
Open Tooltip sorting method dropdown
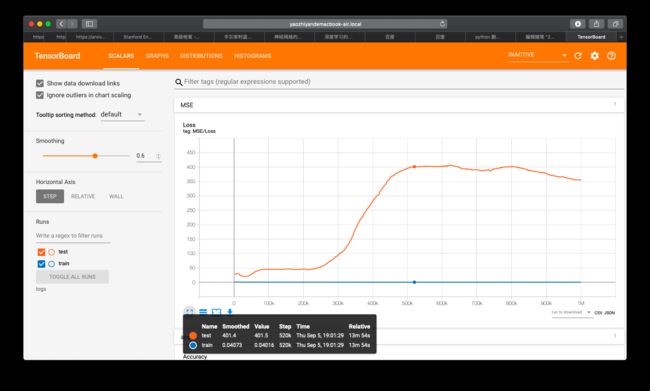(122, 114)
